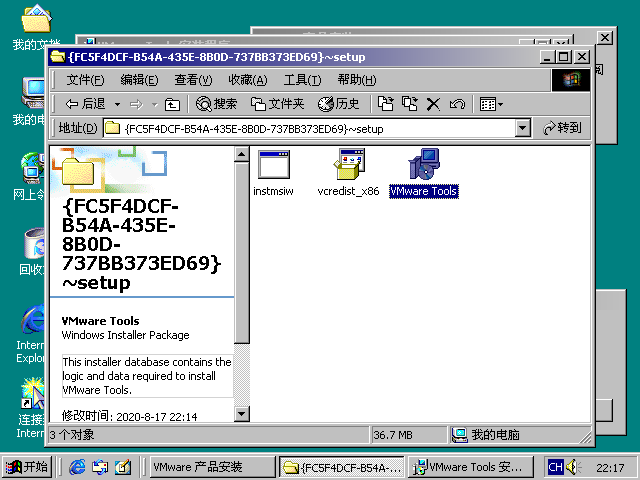Image resolution: width=640 pixels, height=480 pixels.
Task: Go up one folder level icon
Action: pos(172,104)
